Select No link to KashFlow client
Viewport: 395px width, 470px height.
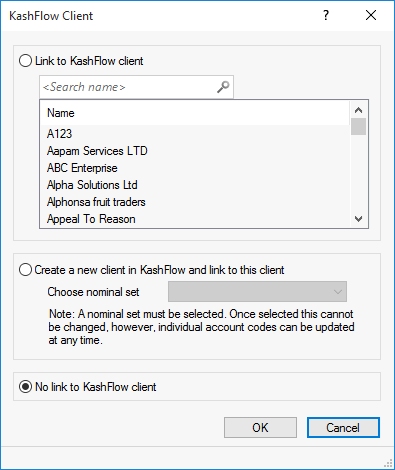pos(25,387)
